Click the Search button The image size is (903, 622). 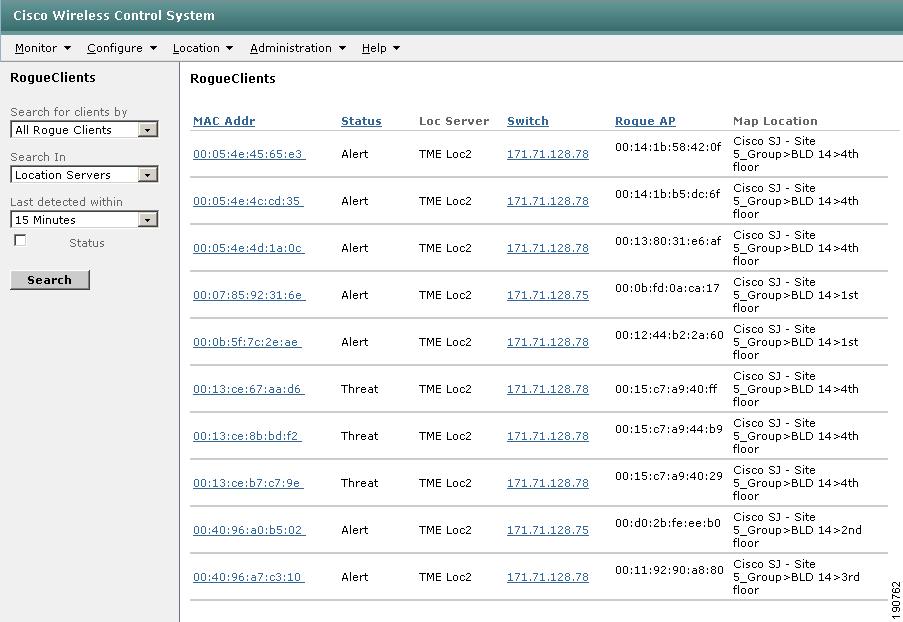click(x=50, y=280)
